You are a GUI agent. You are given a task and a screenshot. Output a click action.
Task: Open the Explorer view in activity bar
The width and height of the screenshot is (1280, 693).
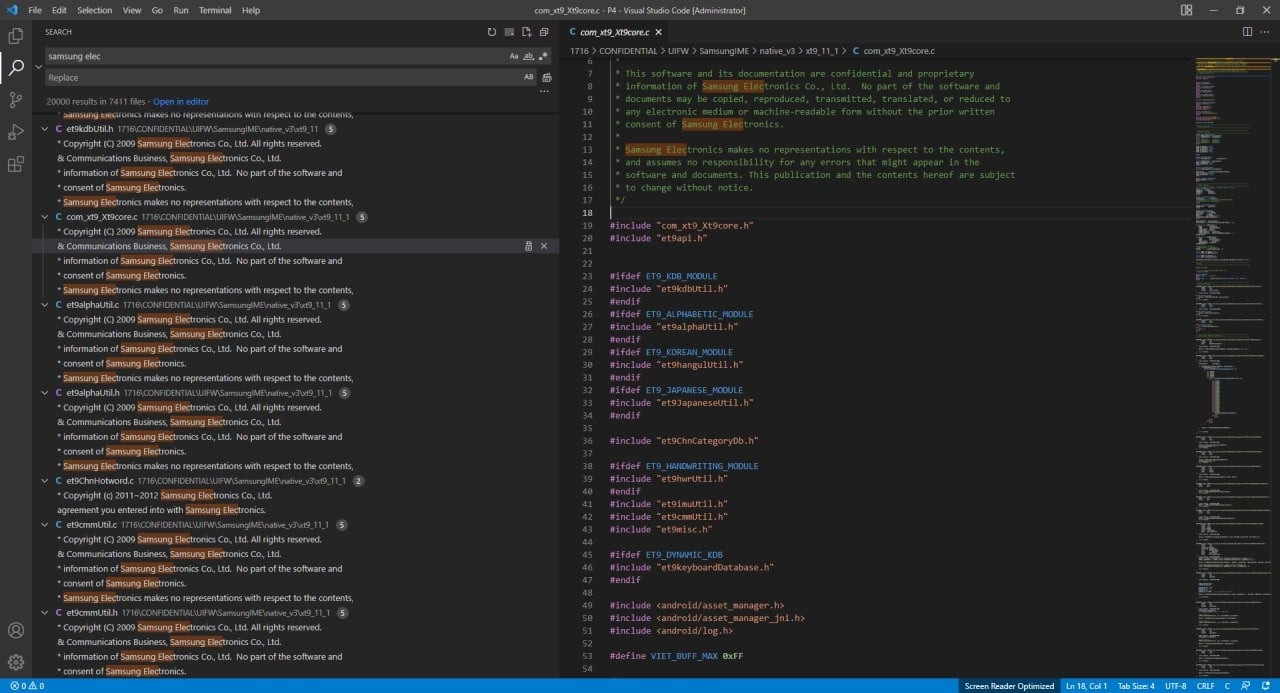16,36
